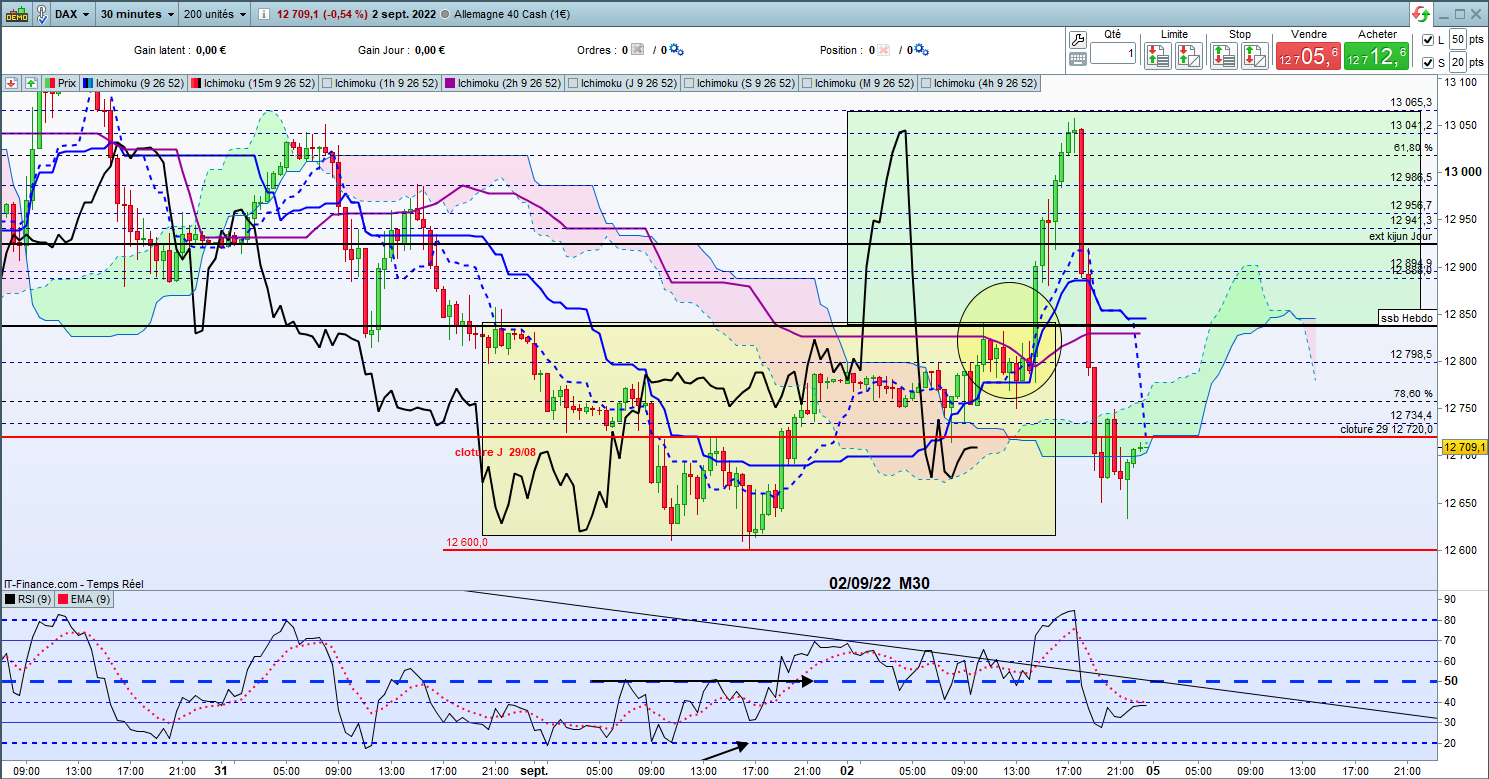Click the 'Gain Jour : 0,00 €' readout

click(x=401, y=50)
